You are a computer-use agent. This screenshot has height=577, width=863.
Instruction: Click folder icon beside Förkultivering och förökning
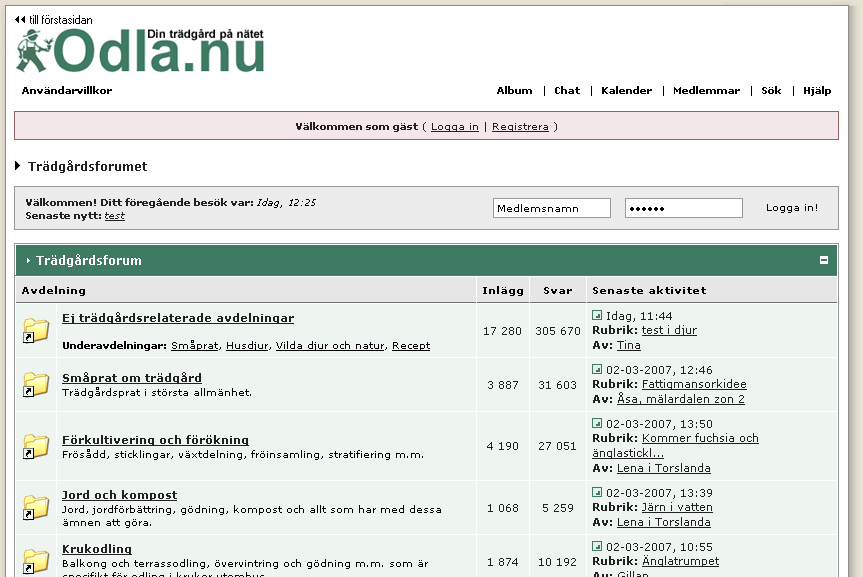coord(36,446)
